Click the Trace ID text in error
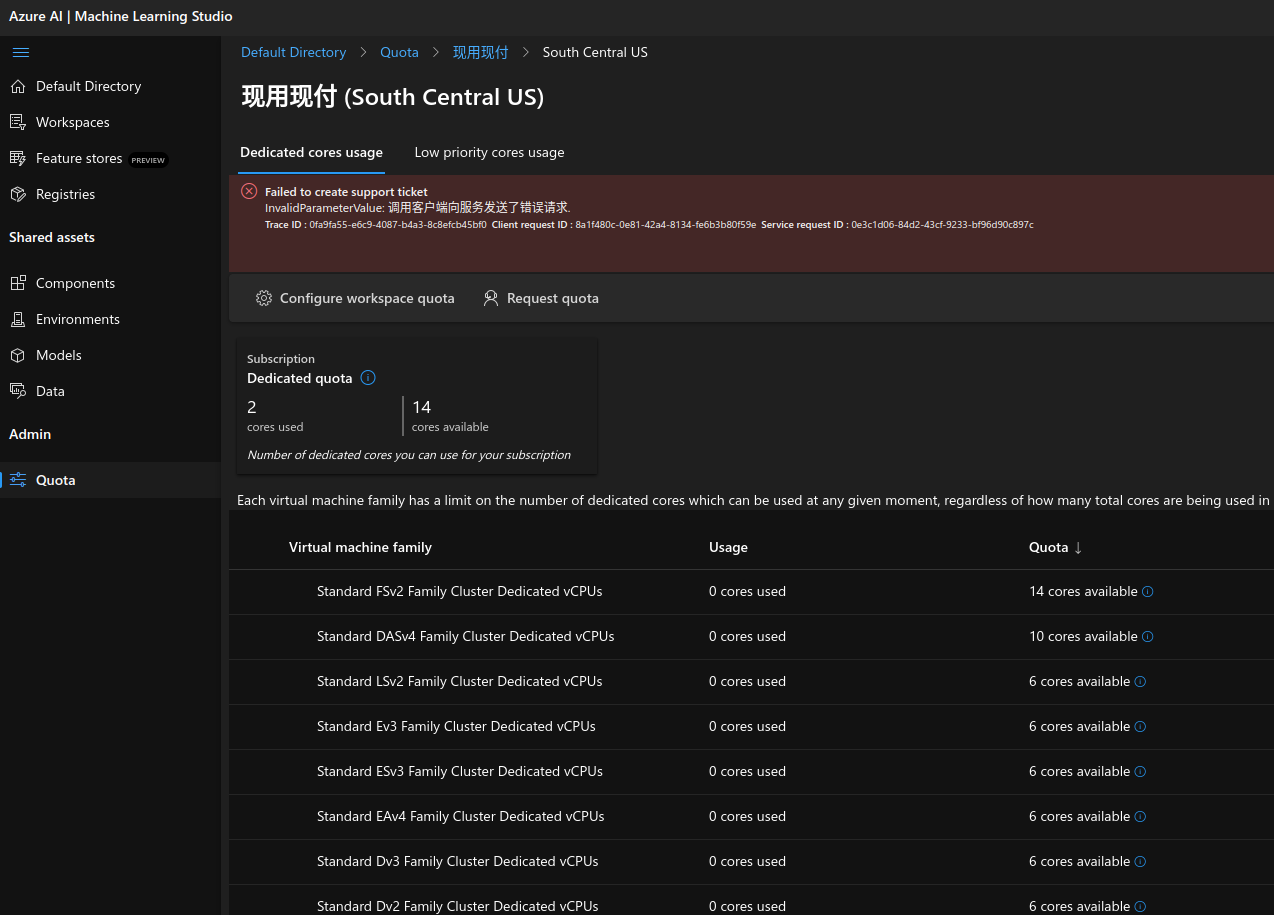Image resolution: width=1274 pixels, height=915 pixels. [x=376, y=225]
